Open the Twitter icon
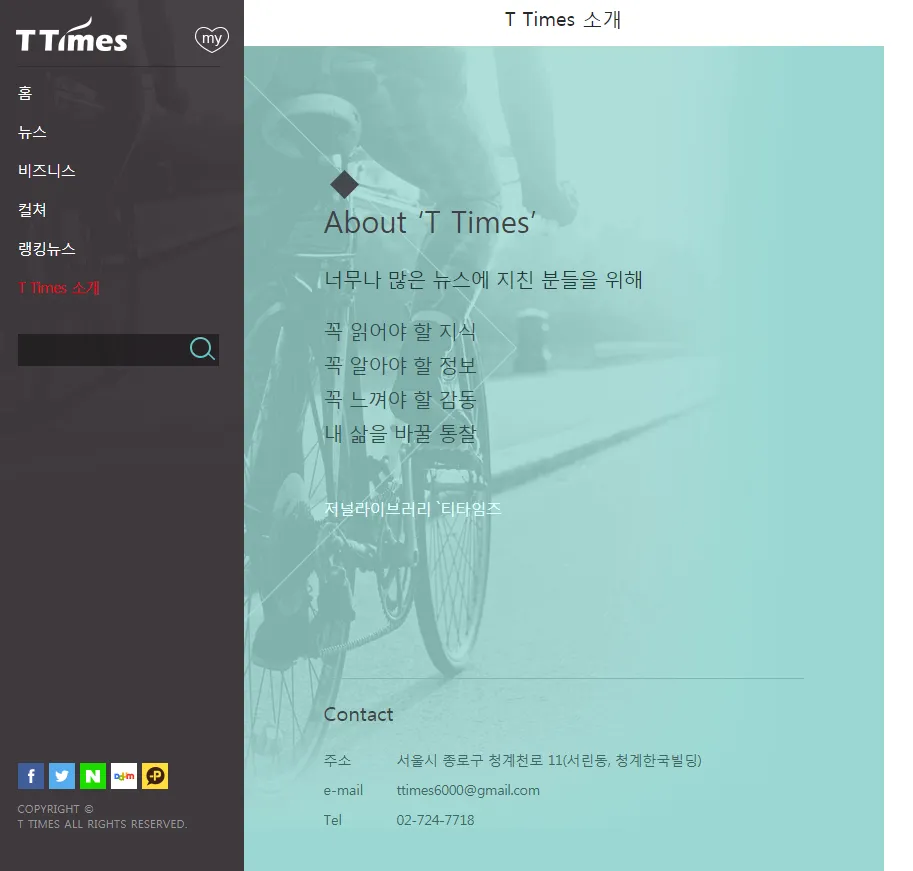Screen dimensions: 913x871 click(x=62, y=776)
